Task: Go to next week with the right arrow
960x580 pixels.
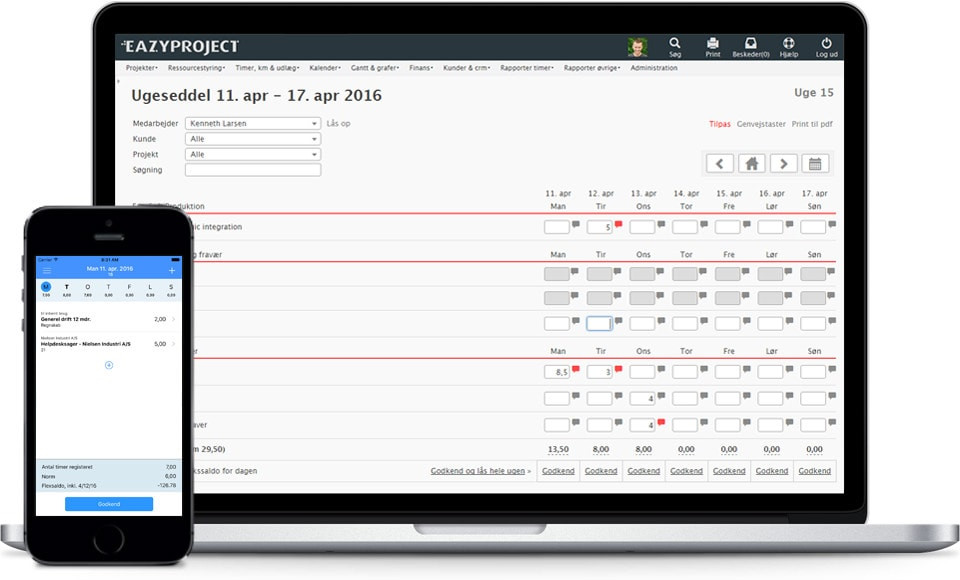Action: click(783, 163)
